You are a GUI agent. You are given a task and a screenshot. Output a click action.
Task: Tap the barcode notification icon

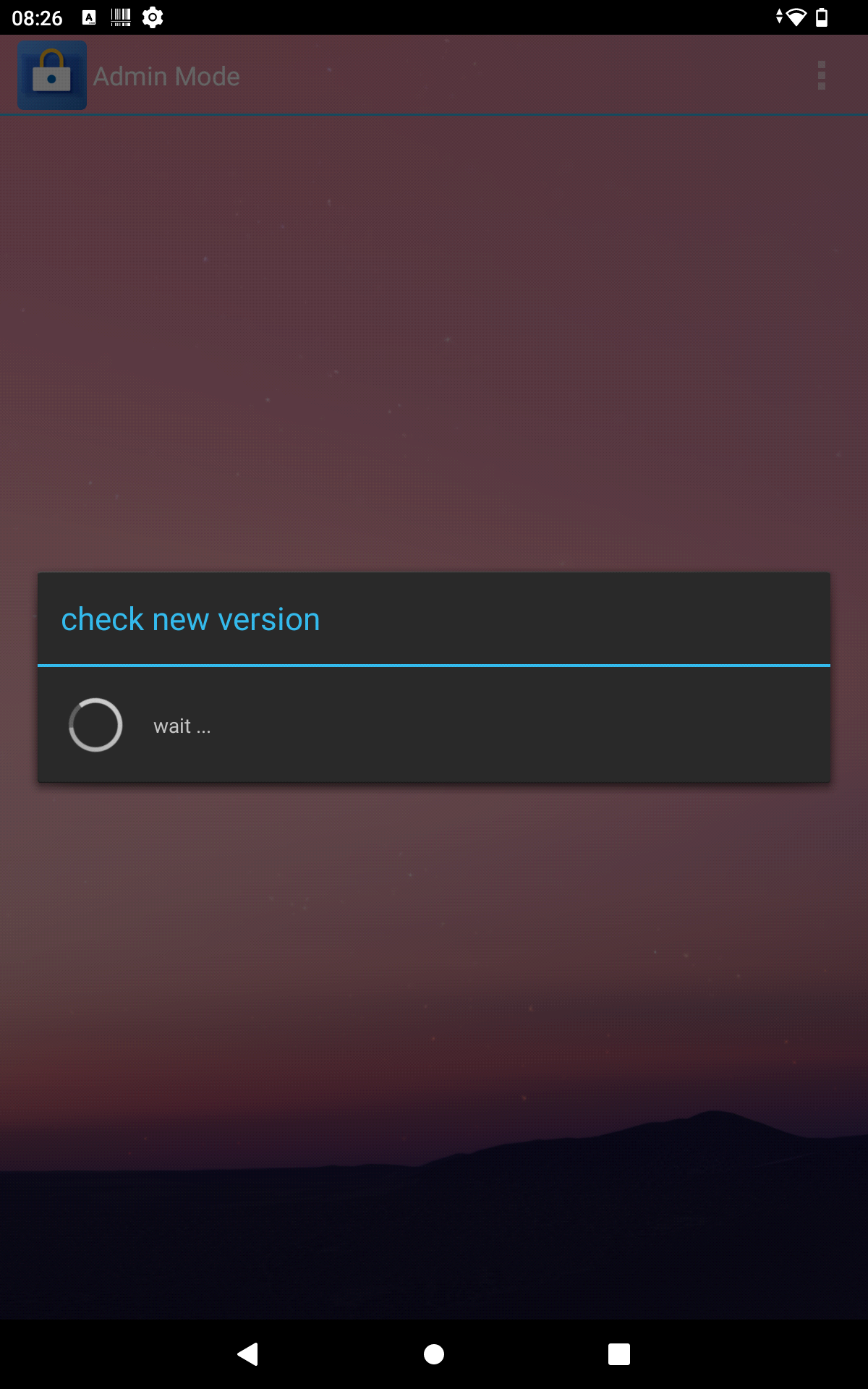(x=121, y=17)
